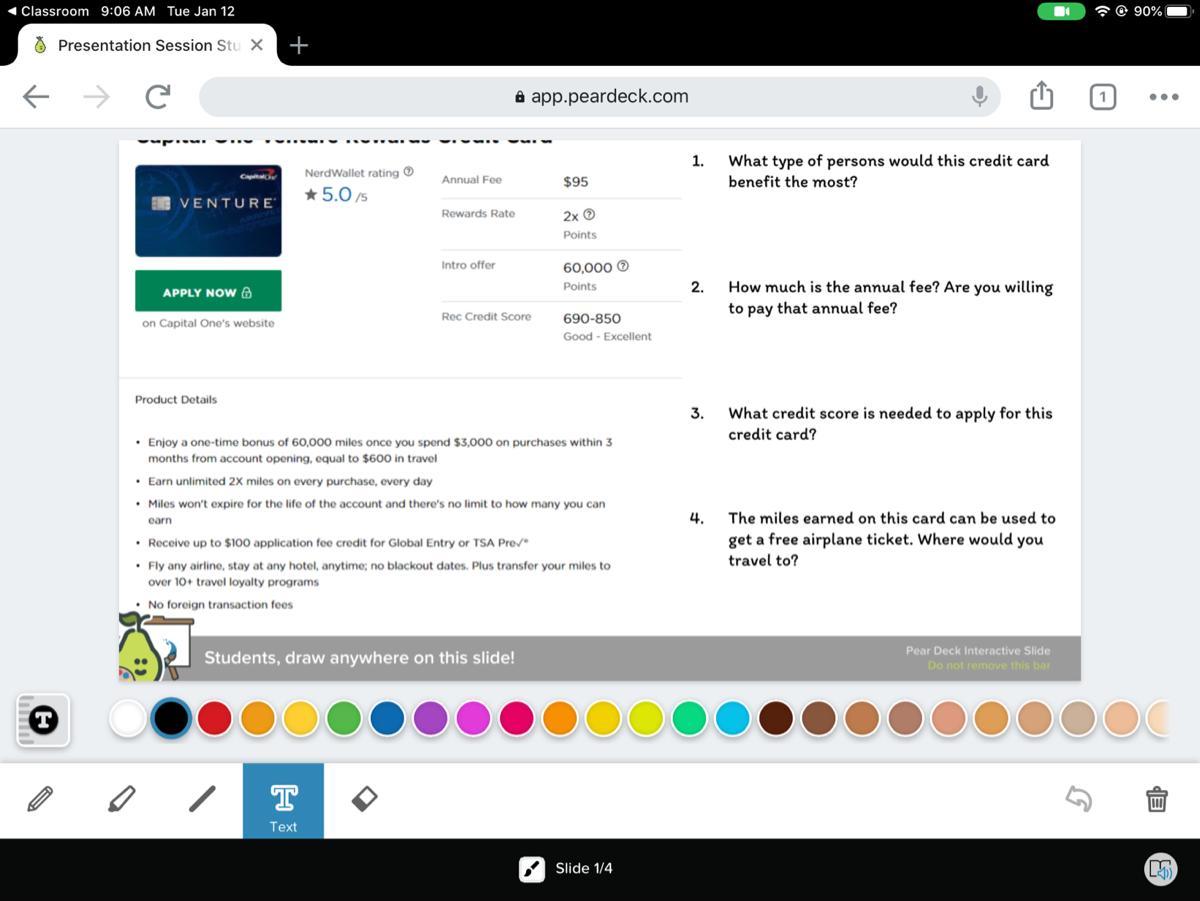1200x901 pixels.
Task: Open the tab switcher showing 1 tab
Action: pyautogui.click(x=1102, y=97)
